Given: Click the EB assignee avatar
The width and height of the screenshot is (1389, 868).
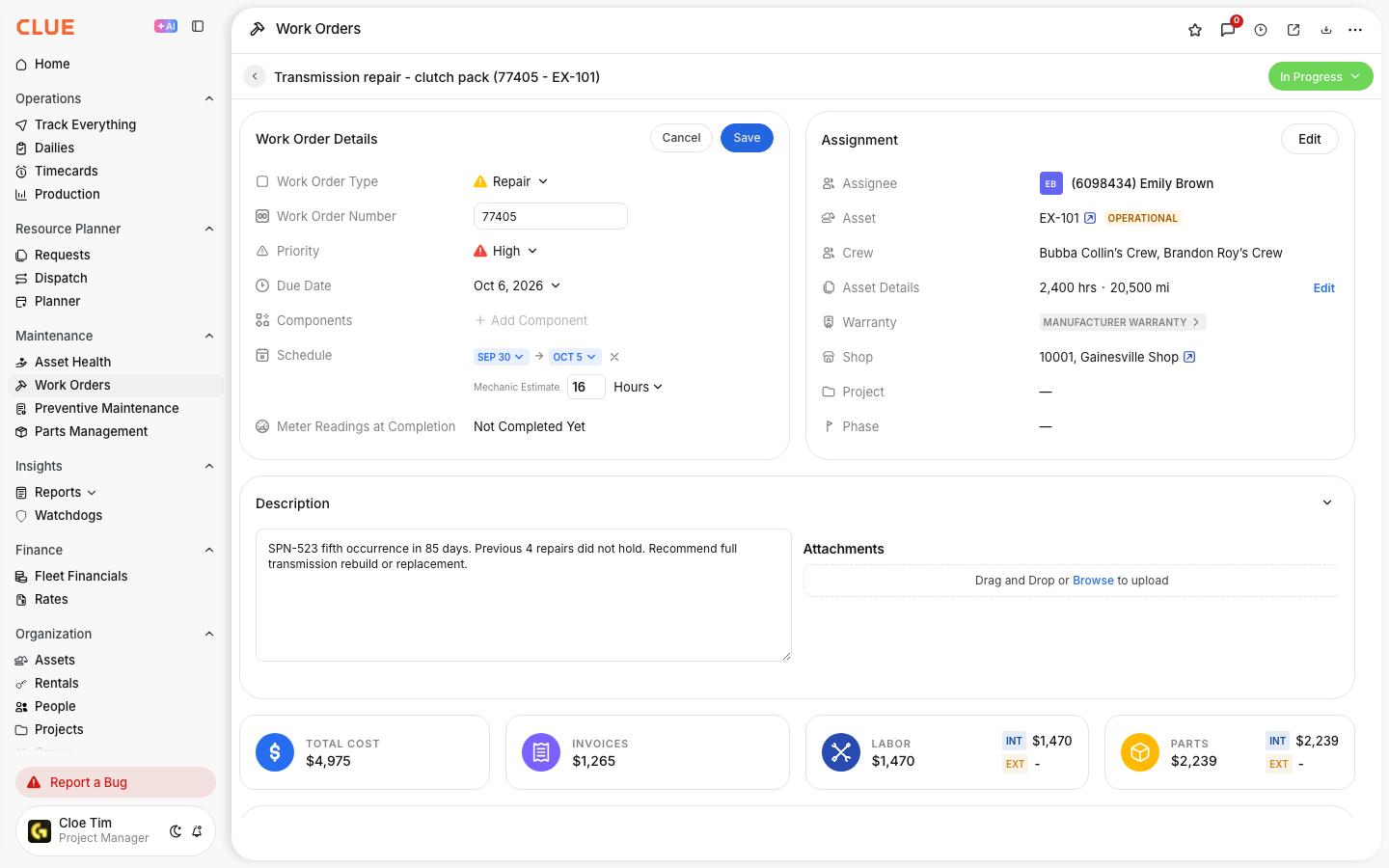Looking at the screenshot, I should [1051, 183].
